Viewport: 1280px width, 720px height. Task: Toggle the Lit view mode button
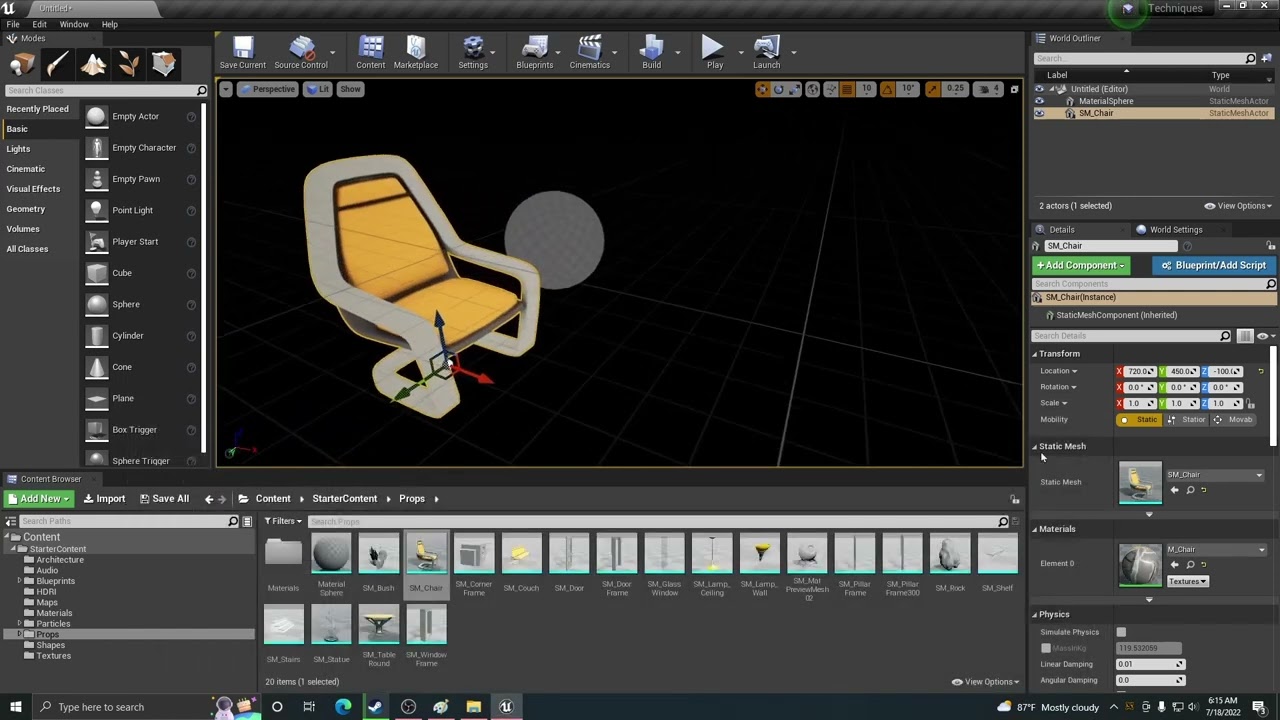point(318,89)
